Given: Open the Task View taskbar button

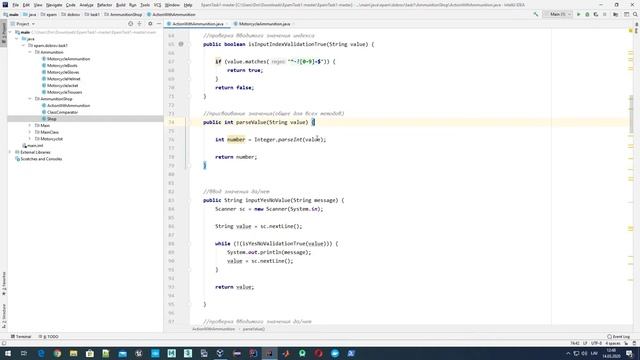Looking at the screenshot, I should click(x=24, y=353).
